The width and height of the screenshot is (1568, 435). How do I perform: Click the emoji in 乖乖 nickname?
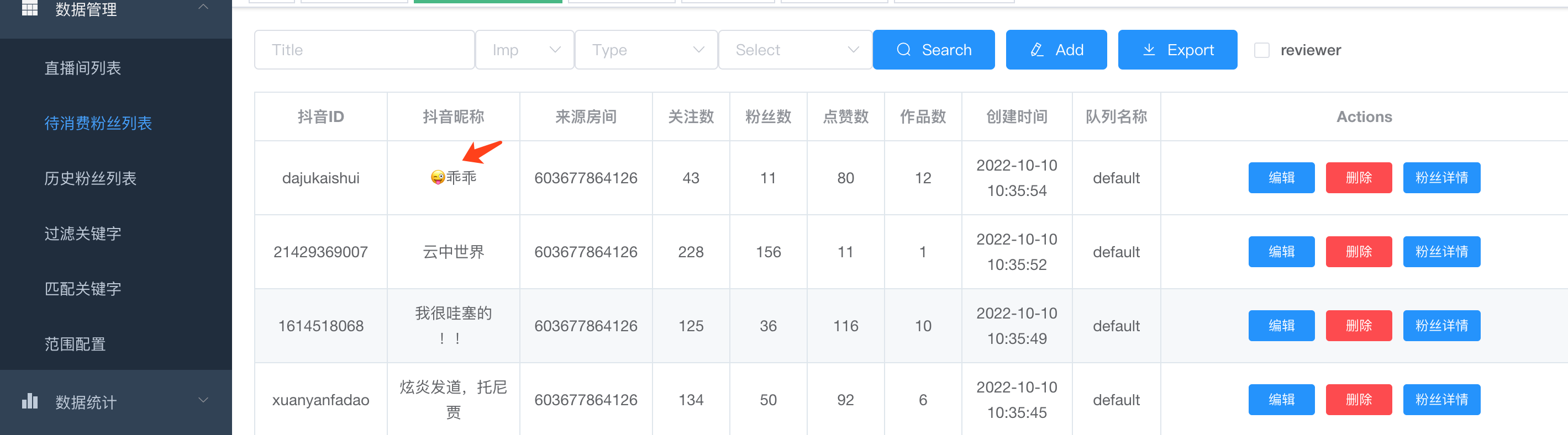(x=438, y=177)
